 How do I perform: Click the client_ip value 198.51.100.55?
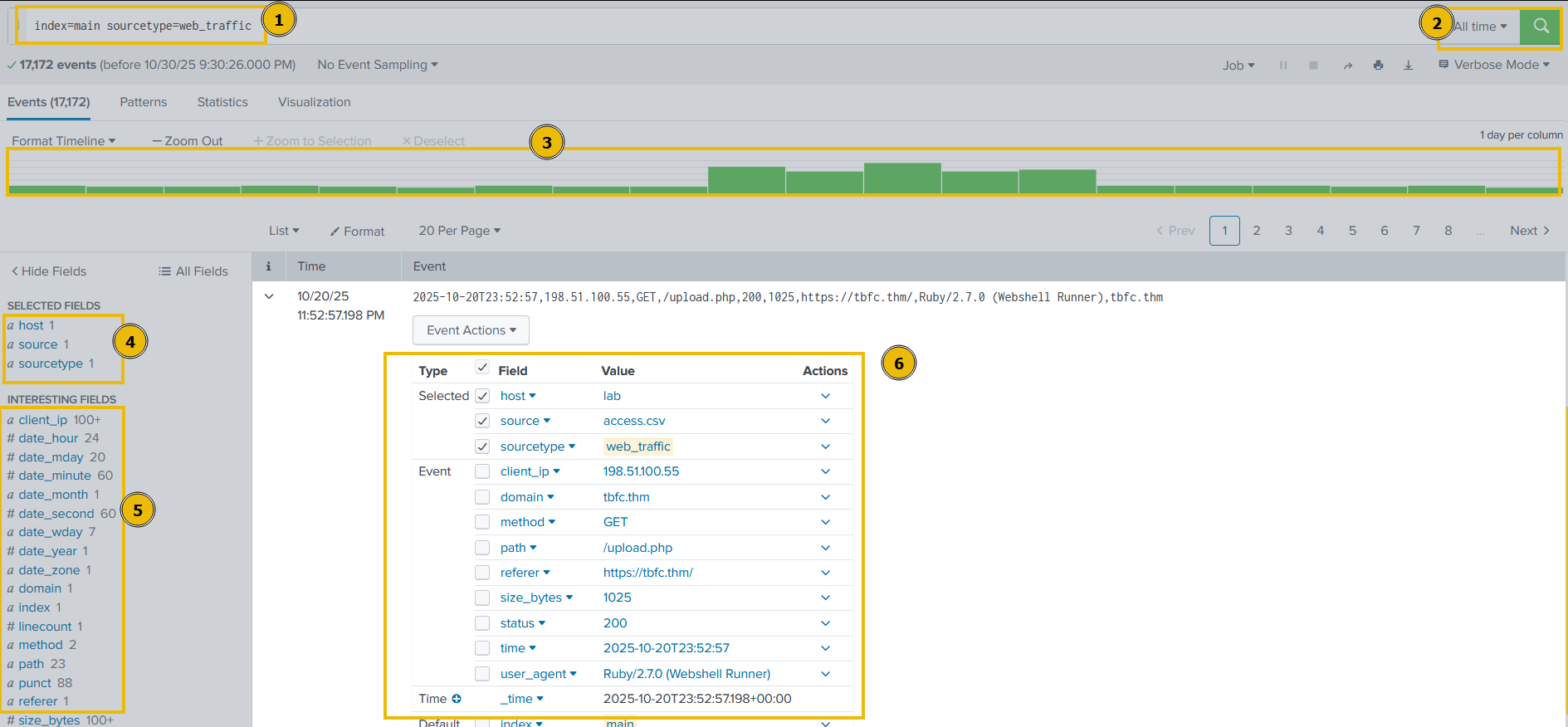click(641, 471)
